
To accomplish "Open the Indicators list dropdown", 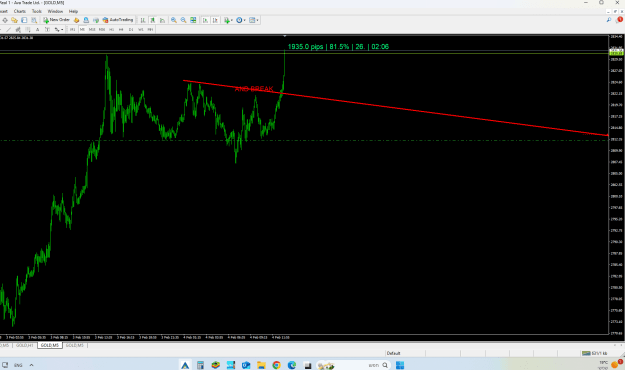I will pyautogui.click(x=228, y=20).
